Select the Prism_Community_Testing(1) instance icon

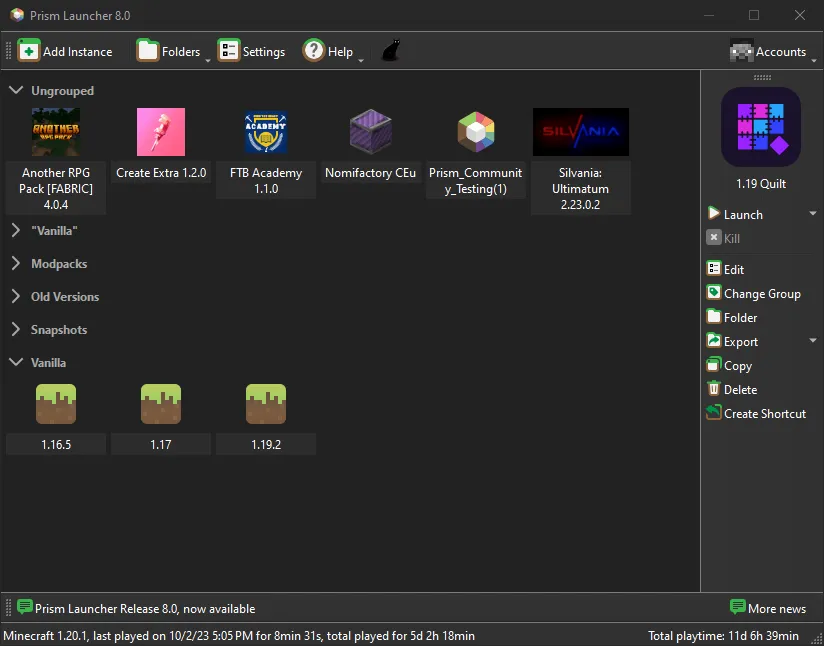tap(476, 132)
